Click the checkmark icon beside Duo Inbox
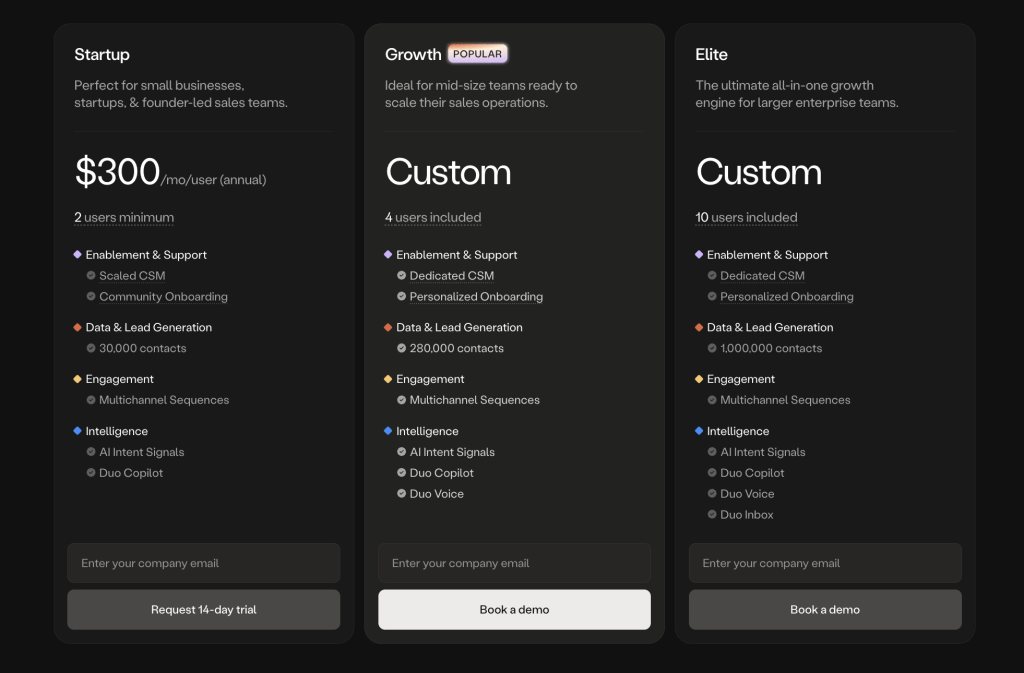 point(712,515)
